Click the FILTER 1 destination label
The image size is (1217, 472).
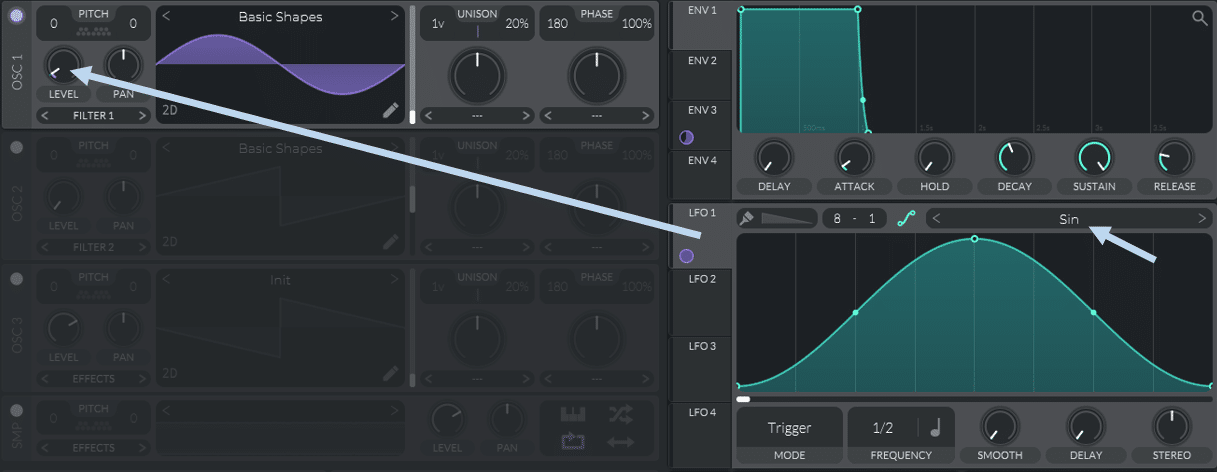pyautogui.click(x=93, y=116)
